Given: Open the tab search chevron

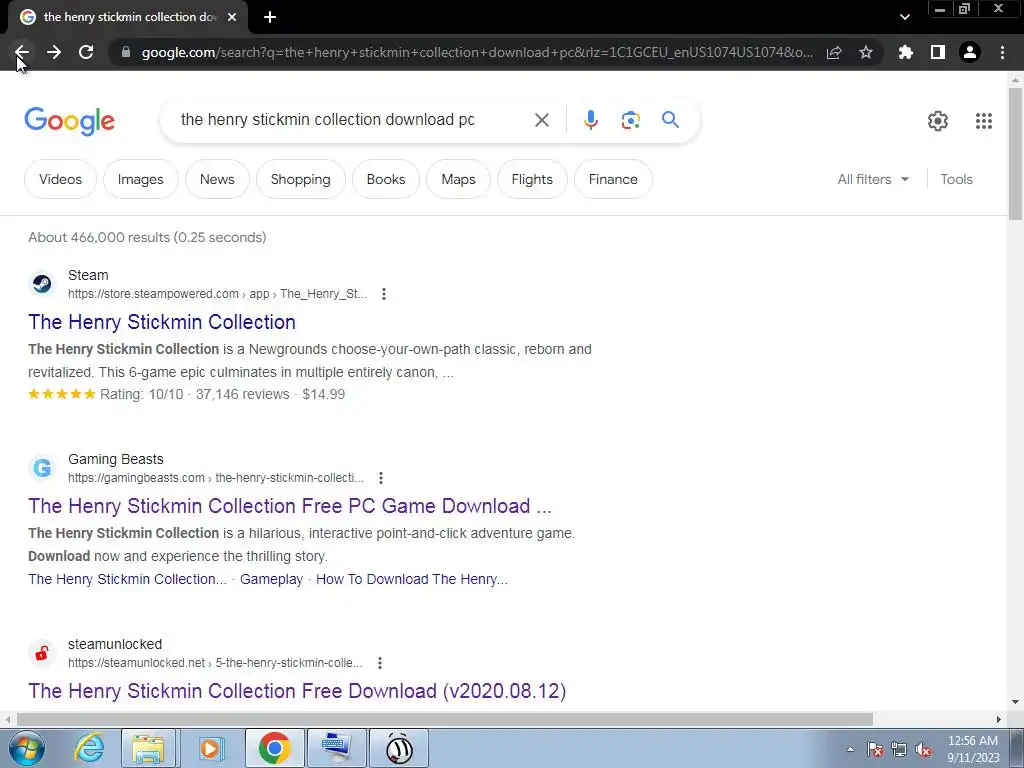Looking at the screenshot, I should click(x=904, y=17).
